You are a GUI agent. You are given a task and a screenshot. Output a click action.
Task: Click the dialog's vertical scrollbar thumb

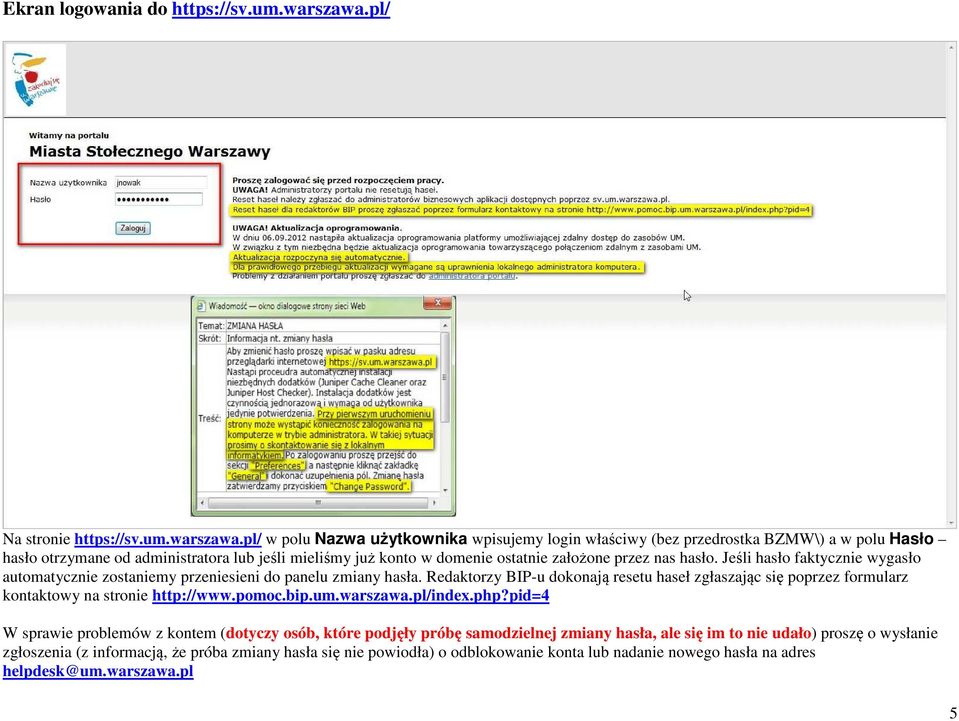(x=445, y=377)
